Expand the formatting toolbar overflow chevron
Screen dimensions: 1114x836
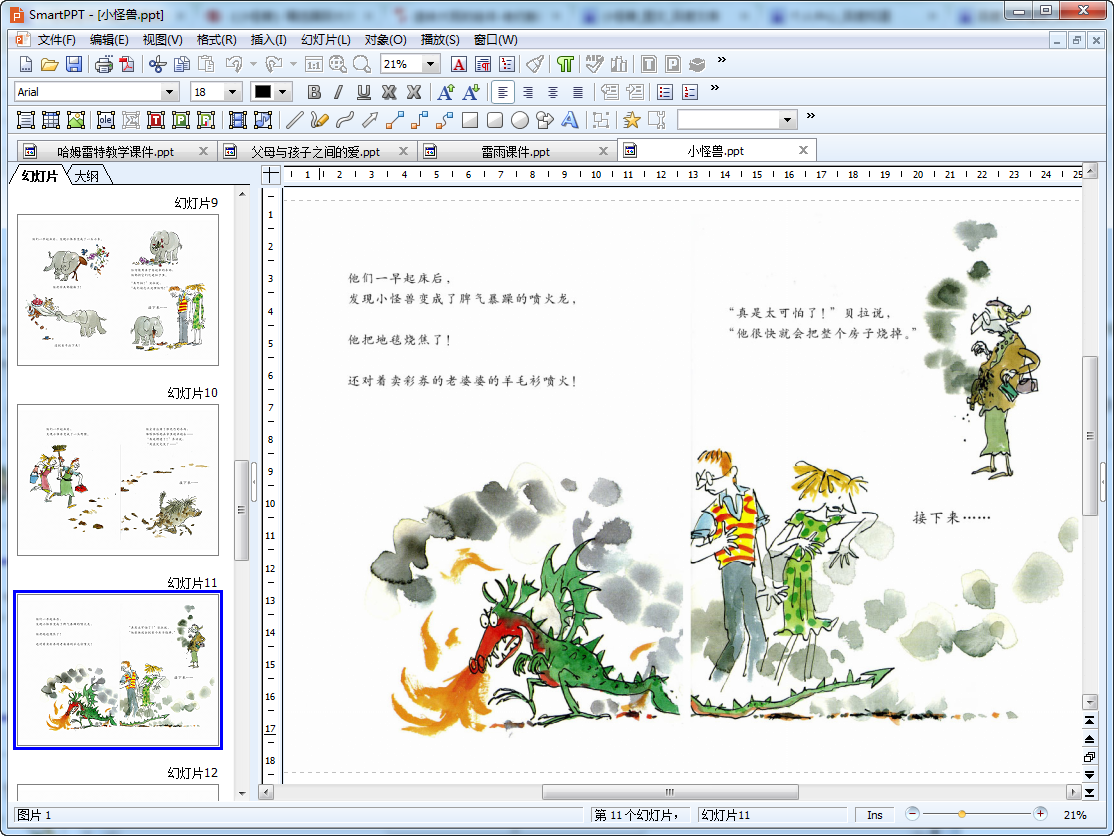715,87
